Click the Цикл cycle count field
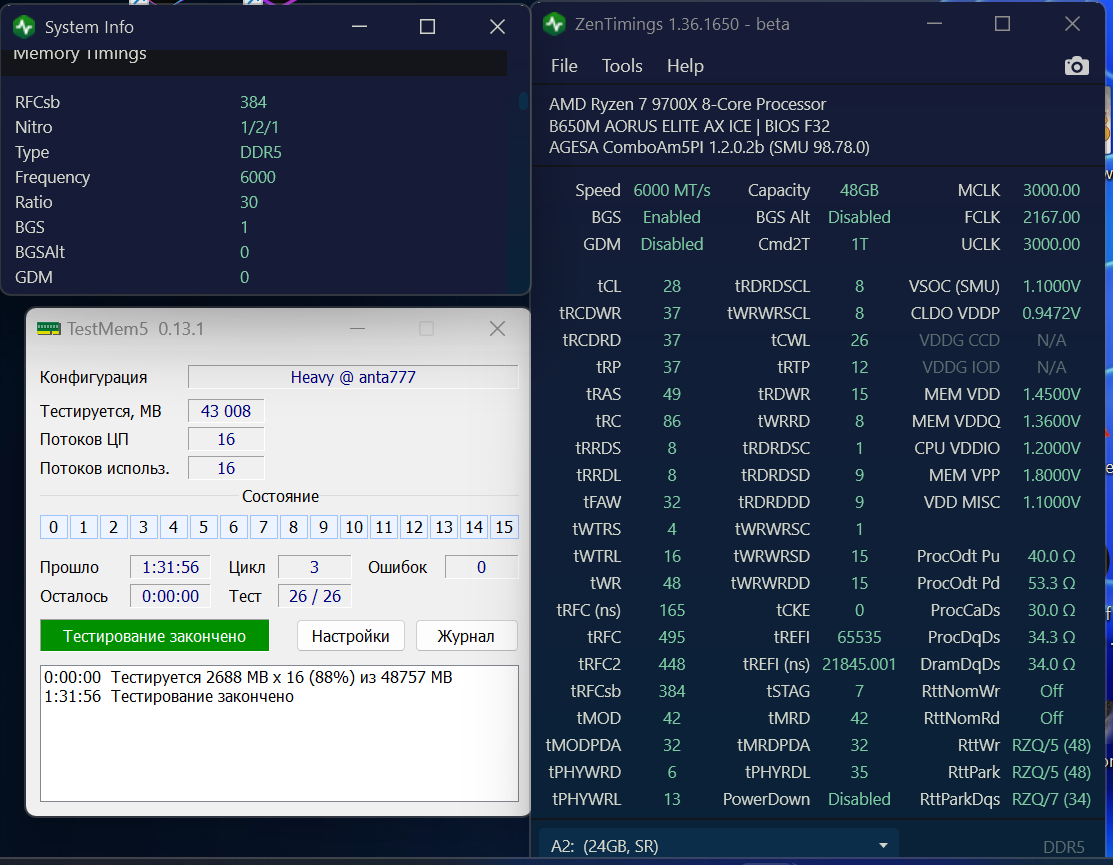The width and height of the screenshot is (1113, 865). pos(314,567)
